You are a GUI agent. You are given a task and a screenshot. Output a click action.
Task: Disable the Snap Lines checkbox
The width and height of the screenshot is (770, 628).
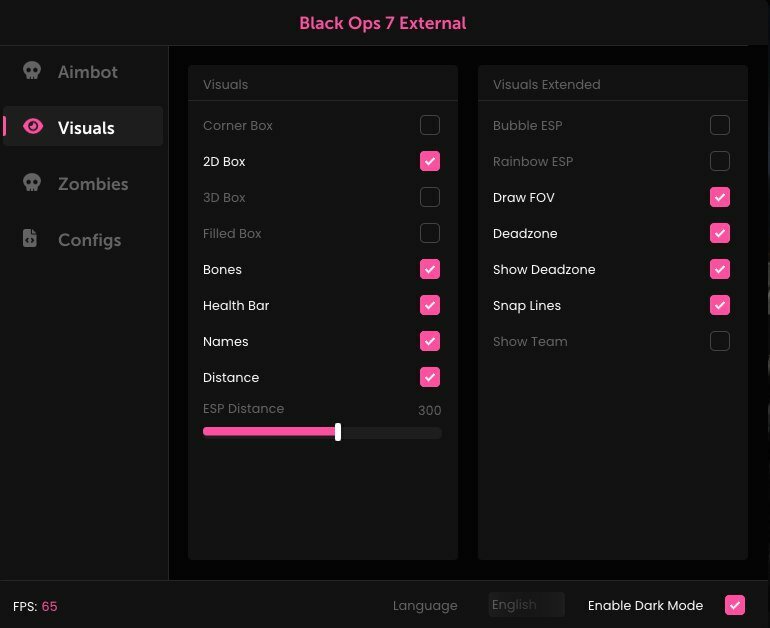pos(720,305)
